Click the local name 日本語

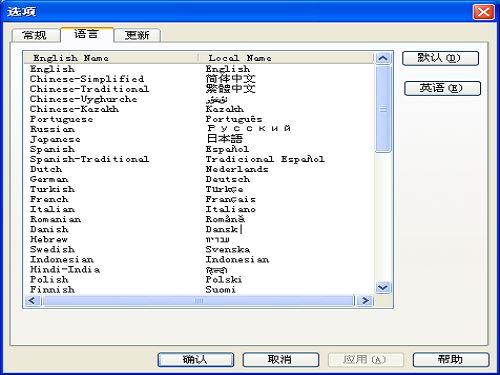click(x=225, y=139)
